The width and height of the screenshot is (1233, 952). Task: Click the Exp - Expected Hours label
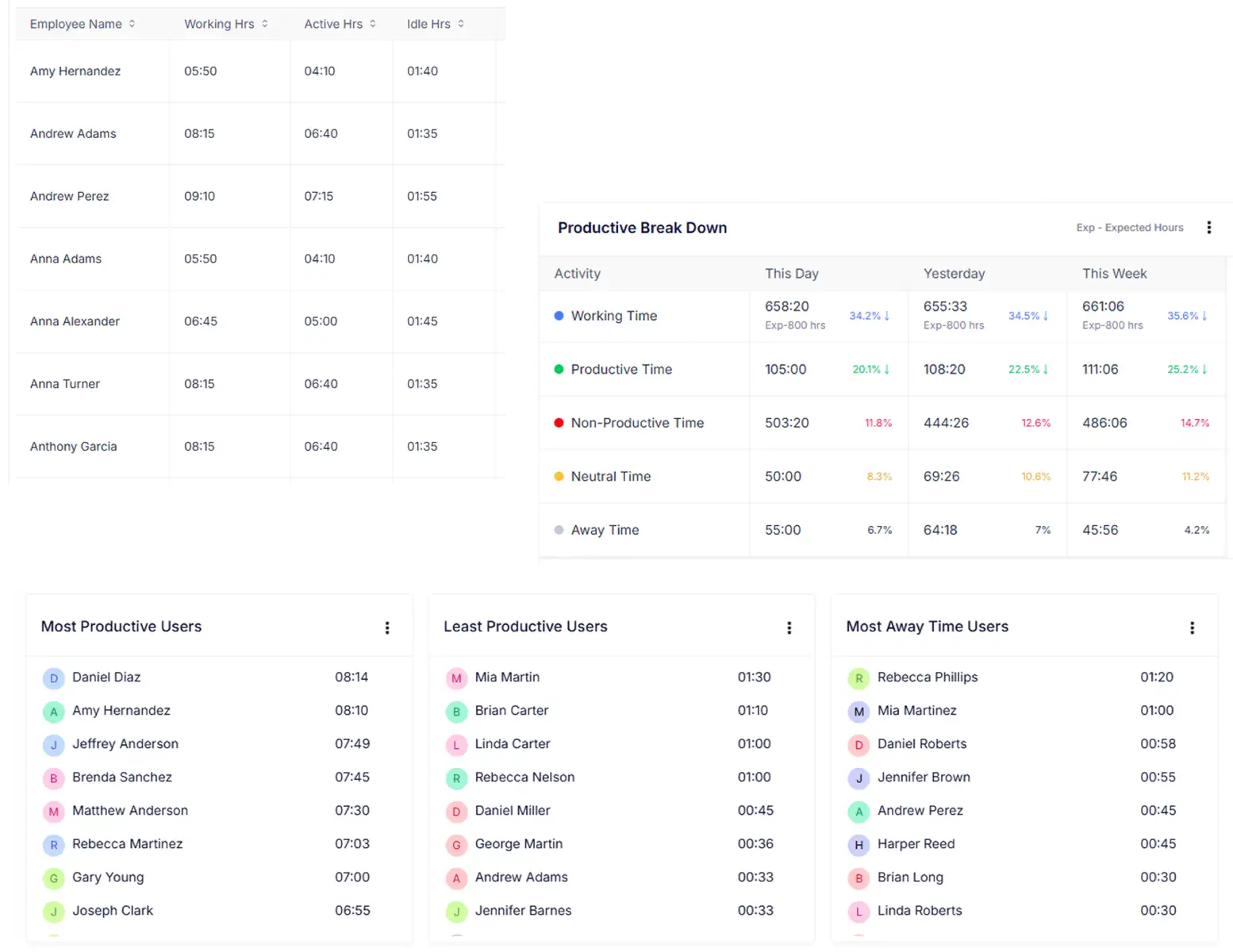pyautogui.click(x=1130, y=228)
